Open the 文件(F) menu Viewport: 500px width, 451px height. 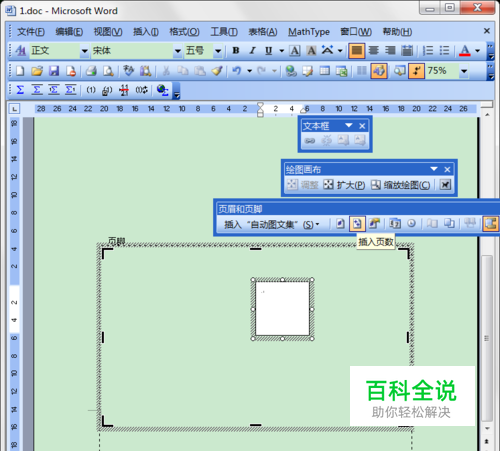(31, 32)
